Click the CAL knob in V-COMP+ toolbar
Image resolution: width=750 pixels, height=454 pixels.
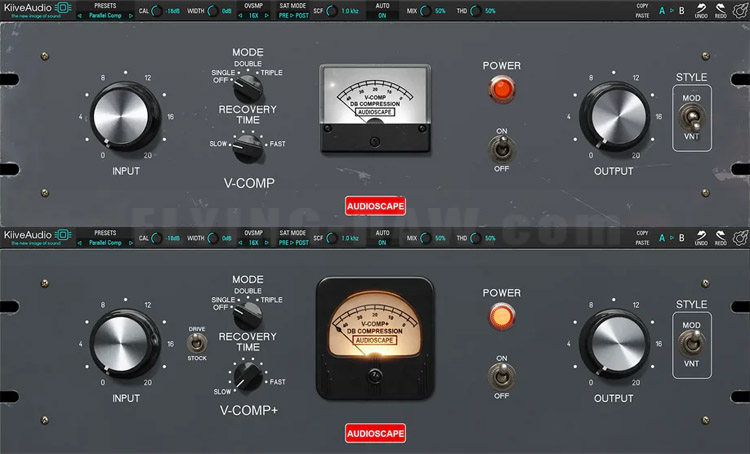point(157,238)
